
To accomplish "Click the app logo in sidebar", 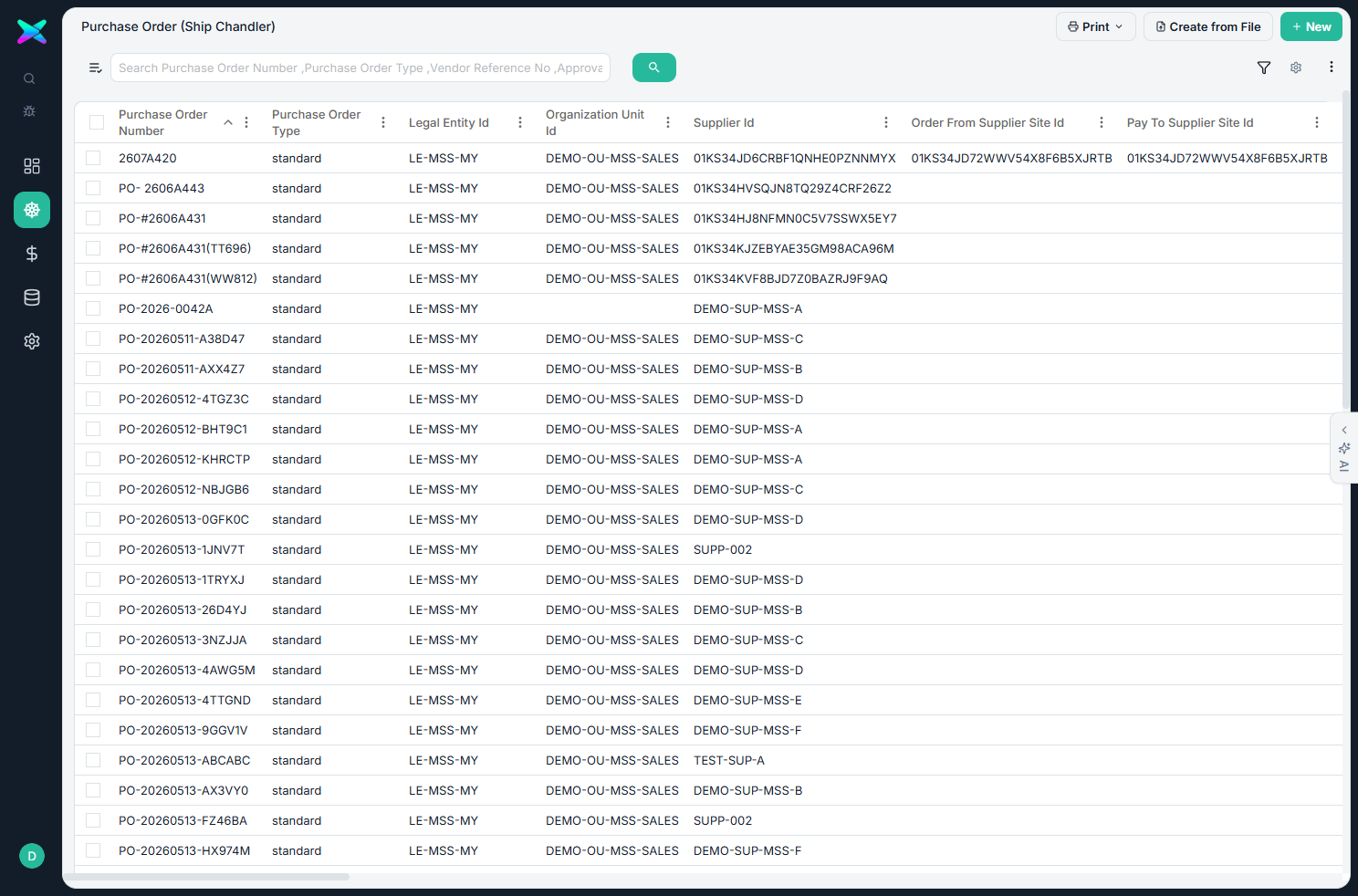I will coord(32,31).
